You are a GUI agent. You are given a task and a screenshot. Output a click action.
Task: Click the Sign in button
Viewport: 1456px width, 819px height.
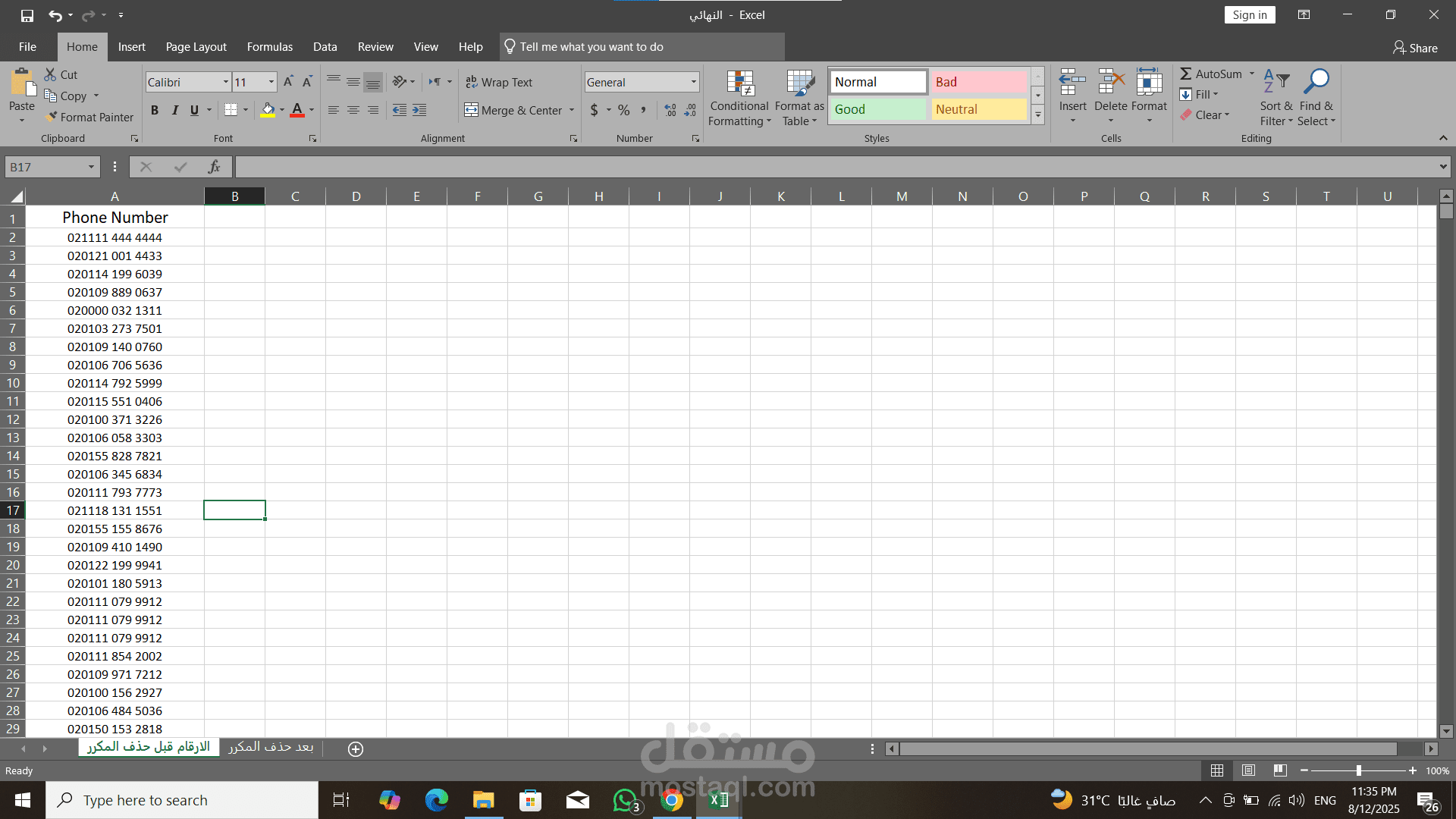click(x=1249, y=15)
